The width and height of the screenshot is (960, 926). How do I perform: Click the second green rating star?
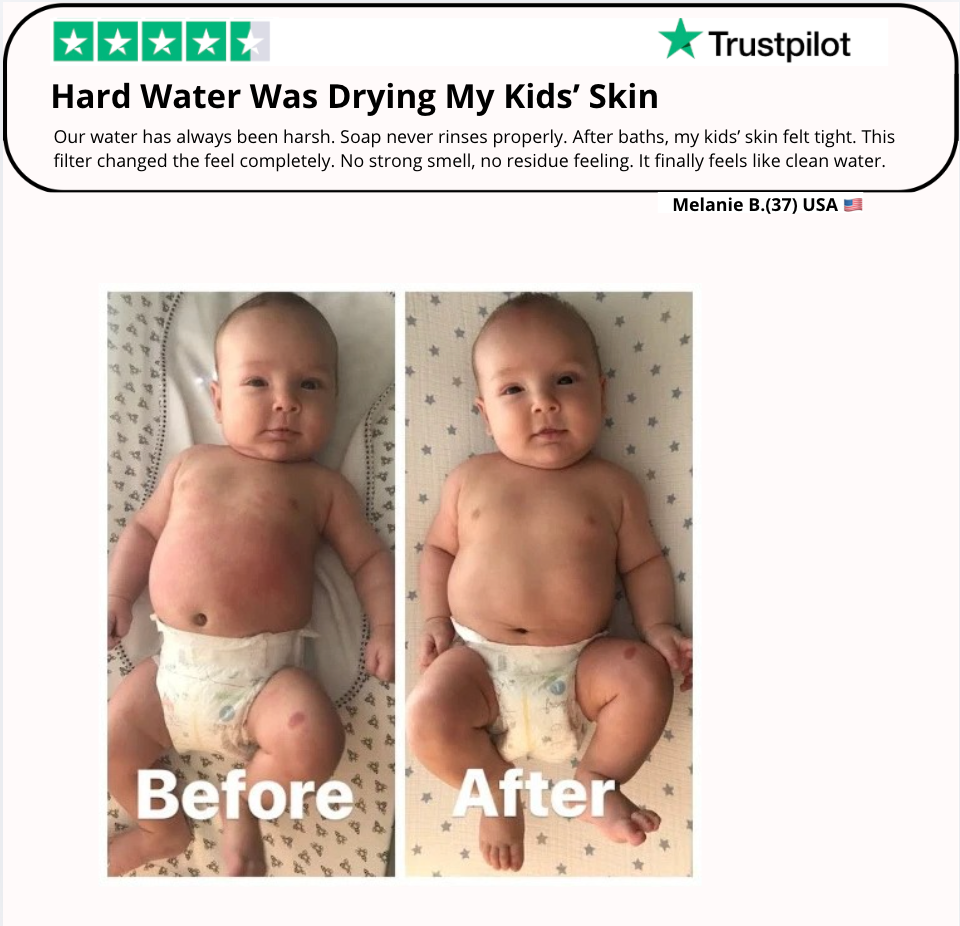tap(118, 42)
